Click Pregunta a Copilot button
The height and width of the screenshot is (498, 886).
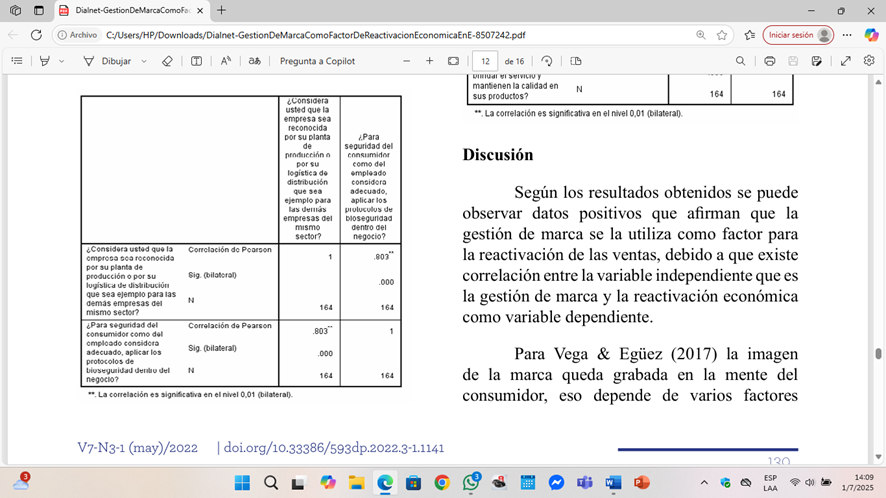click(x=317, y=61)
